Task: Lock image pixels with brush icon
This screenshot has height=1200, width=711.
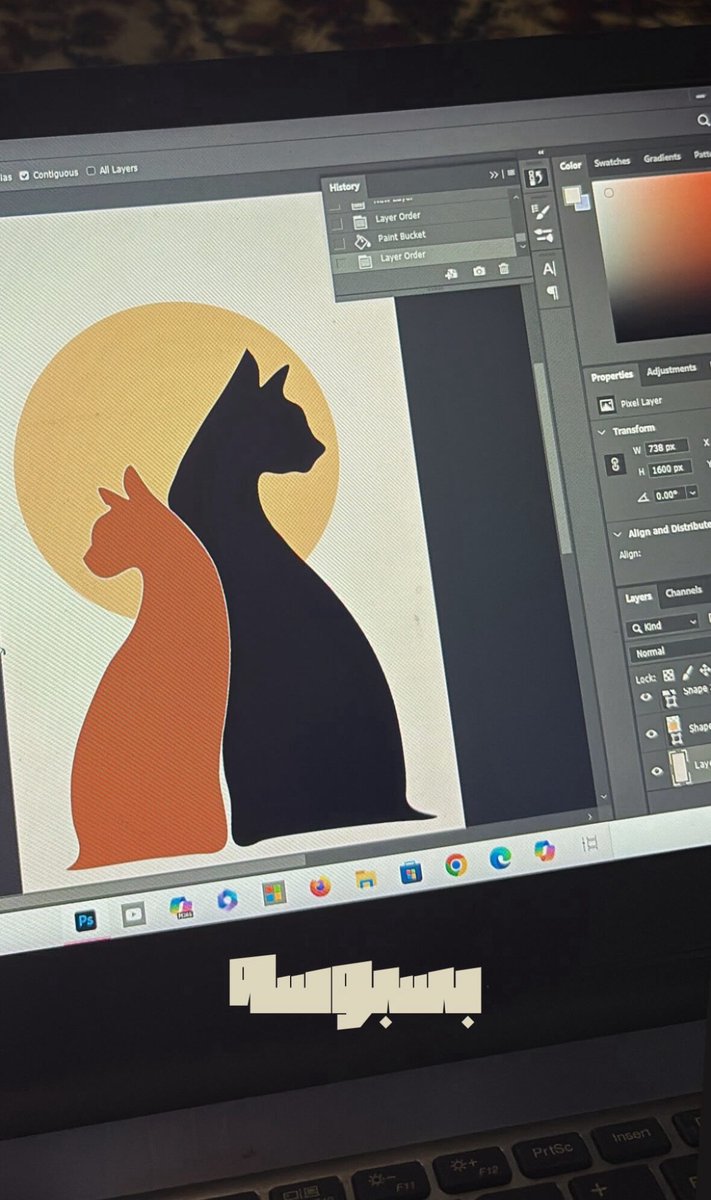Action: 689,673
